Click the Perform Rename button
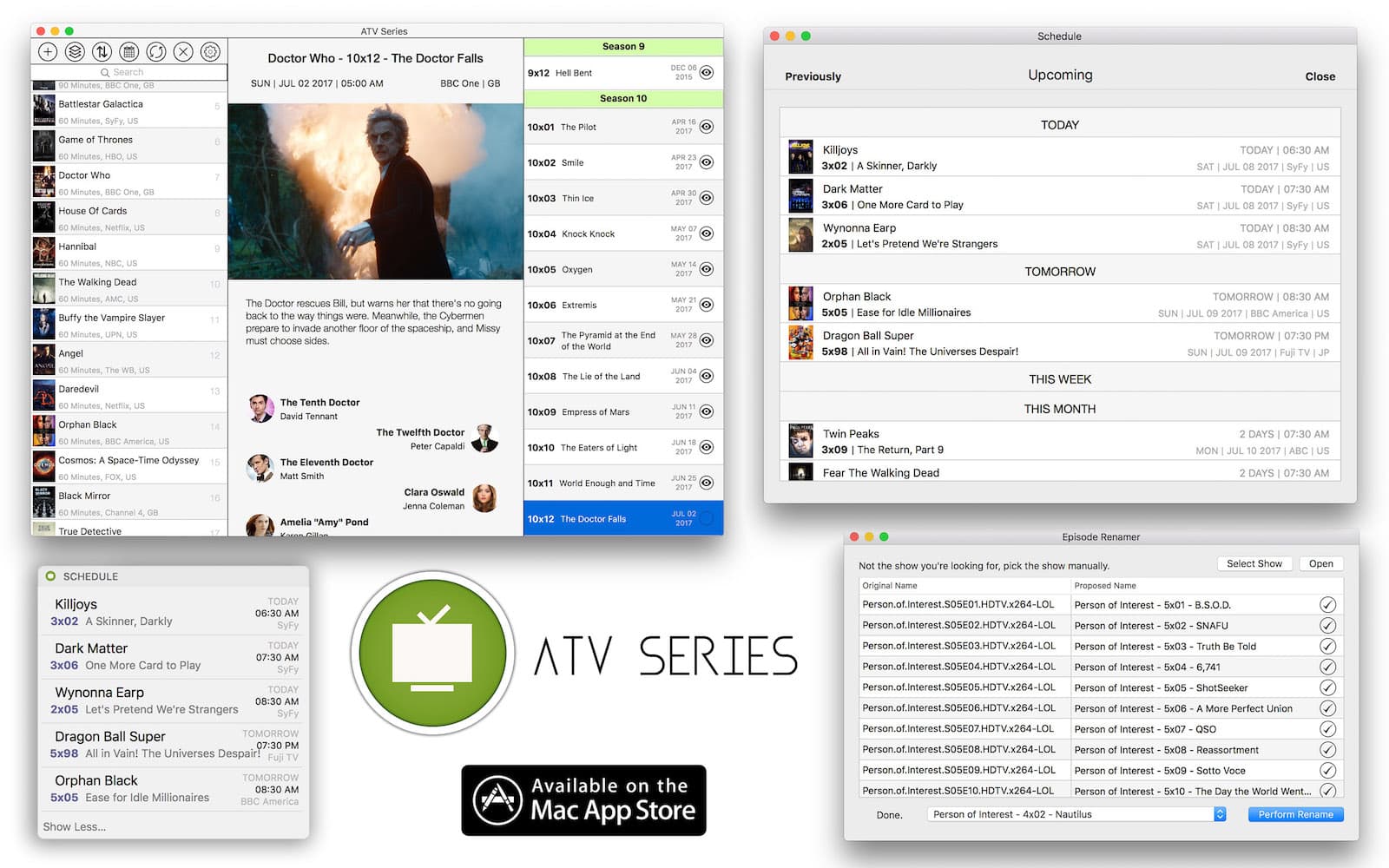This screenshot has height=868, width=1389. pos(1295,814)
